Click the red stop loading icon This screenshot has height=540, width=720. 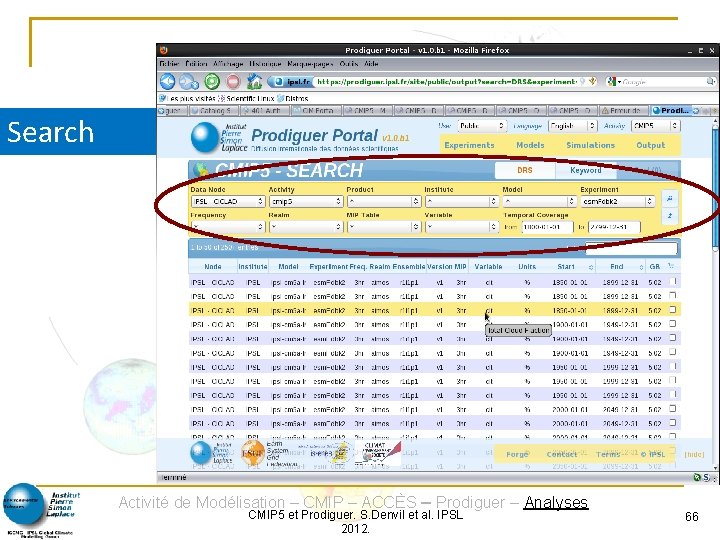pos(233,82)
